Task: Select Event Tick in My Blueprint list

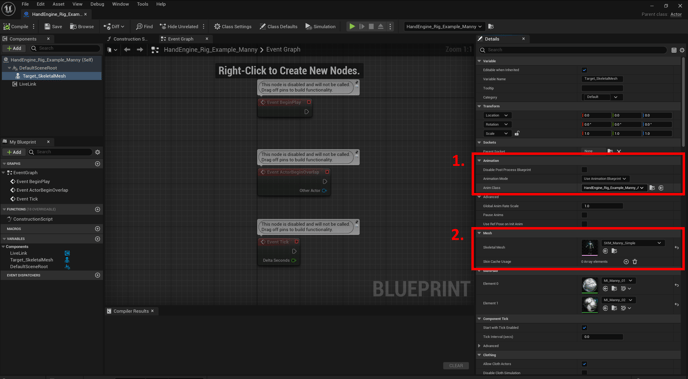Action: [x=27, y=199]
